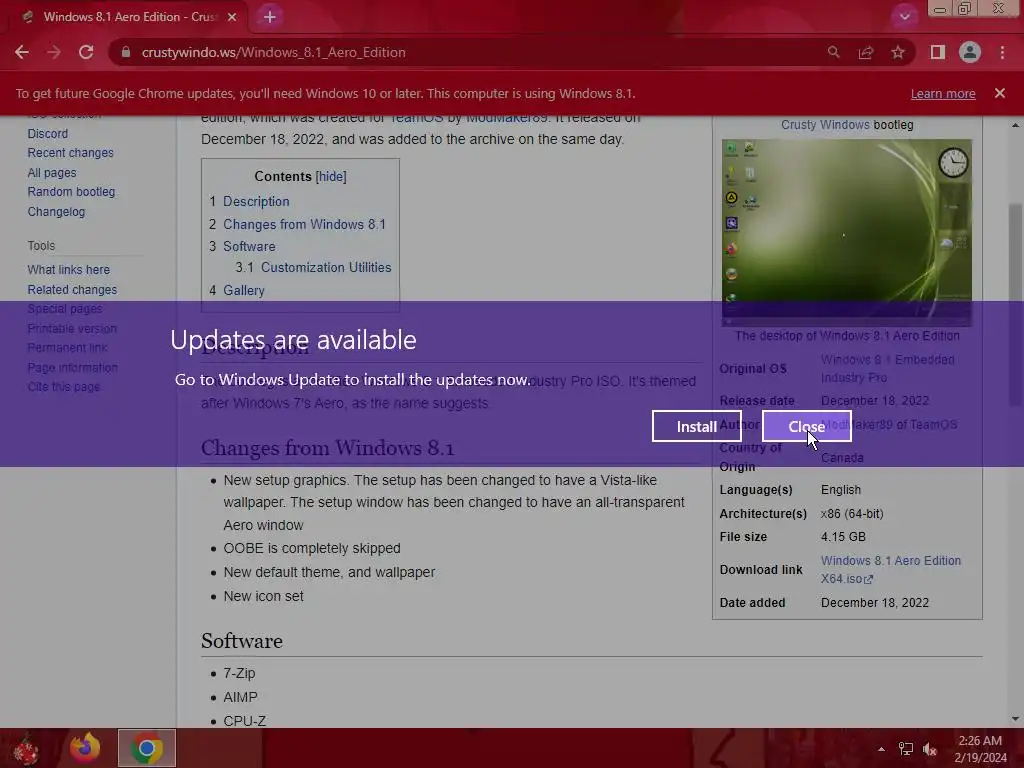Reload the page with the refresh icon
This screenshot has width=1024, height=768.
(86, 52)
